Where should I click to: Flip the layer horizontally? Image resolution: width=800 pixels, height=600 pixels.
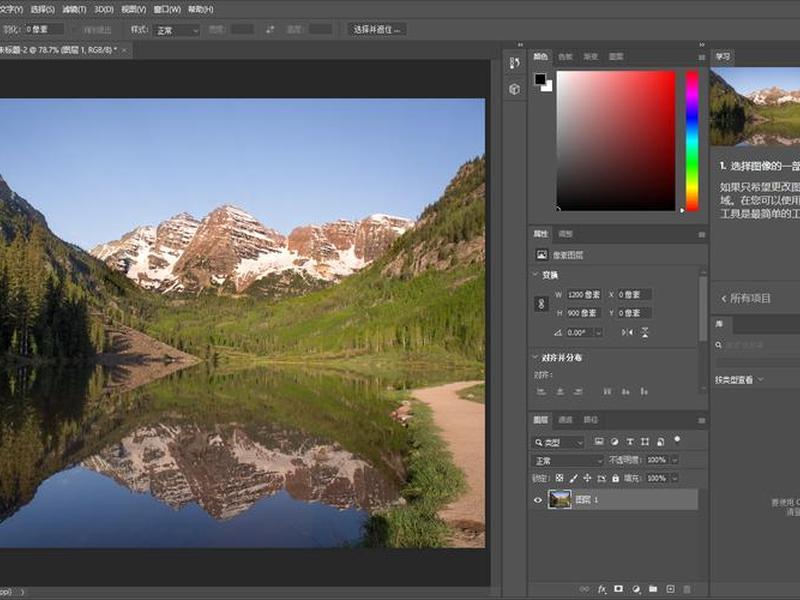pyautogui.click(x=627, y=332)
